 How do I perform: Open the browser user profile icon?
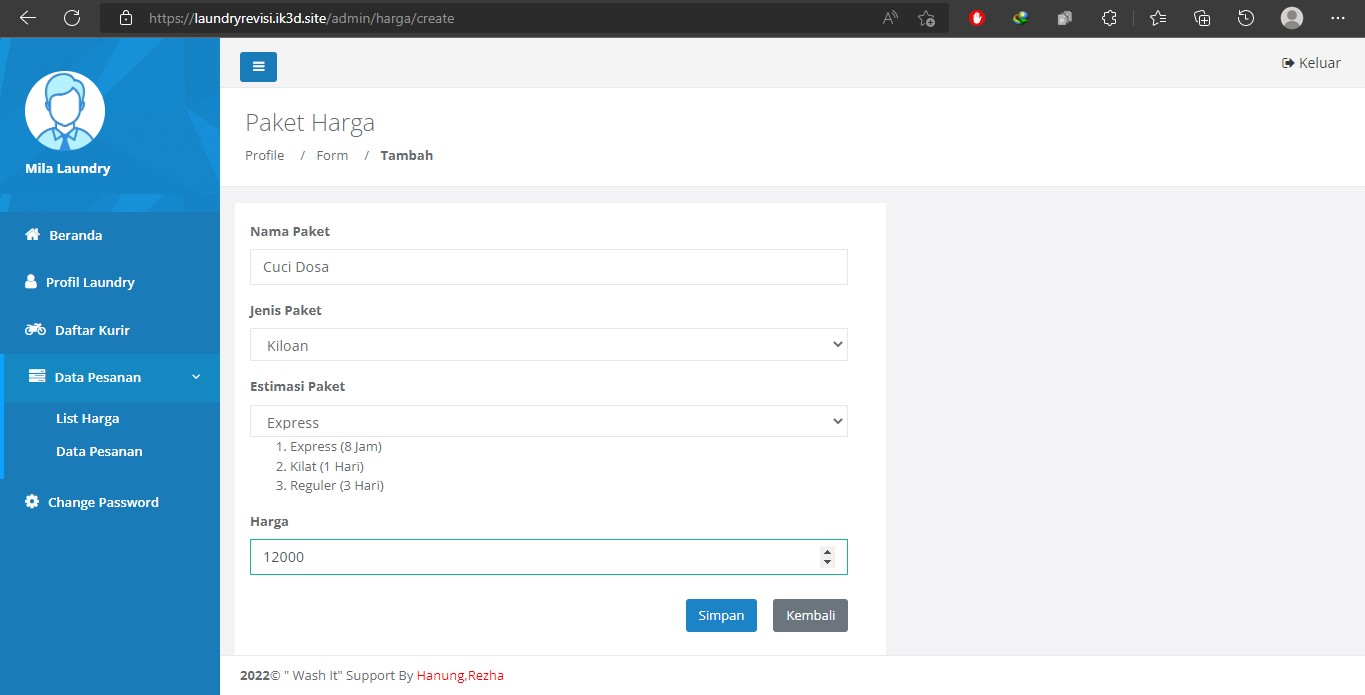(x=1291, y=18)
